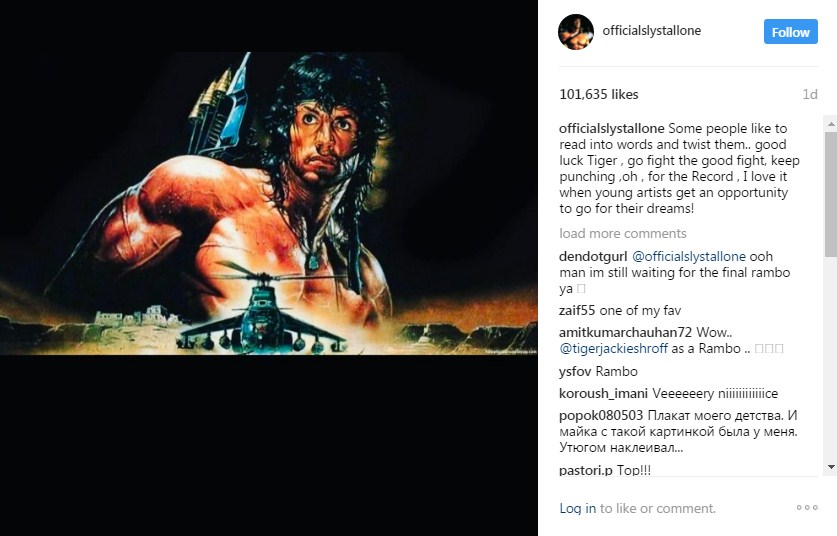Screen dimensions: 837x536
Task: Click the scrollbar down arrow
Action: click(x=831, y=467)
